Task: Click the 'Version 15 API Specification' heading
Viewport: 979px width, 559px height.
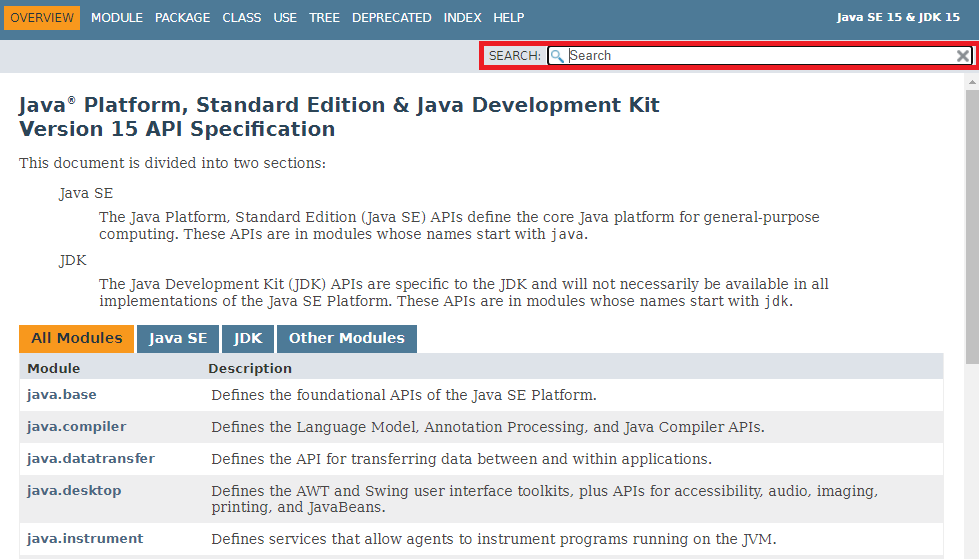Action: click(177, 129)
